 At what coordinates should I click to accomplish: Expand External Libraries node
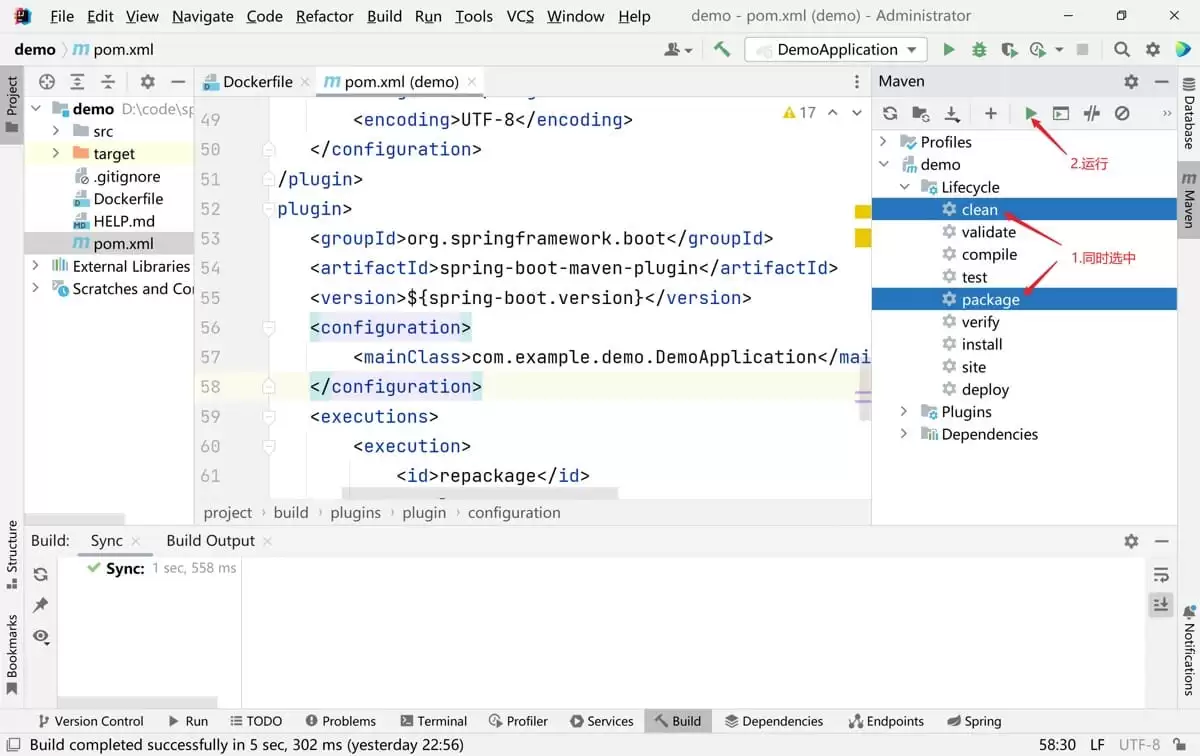[36, 266]
